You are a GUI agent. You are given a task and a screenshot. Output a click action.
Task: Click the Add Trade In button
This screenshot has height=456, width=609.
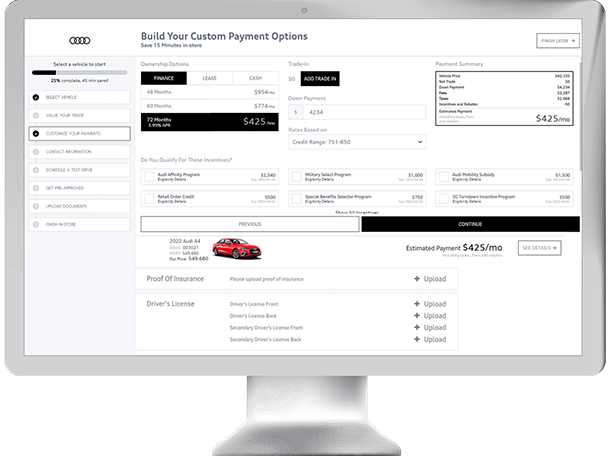(320, 78)
